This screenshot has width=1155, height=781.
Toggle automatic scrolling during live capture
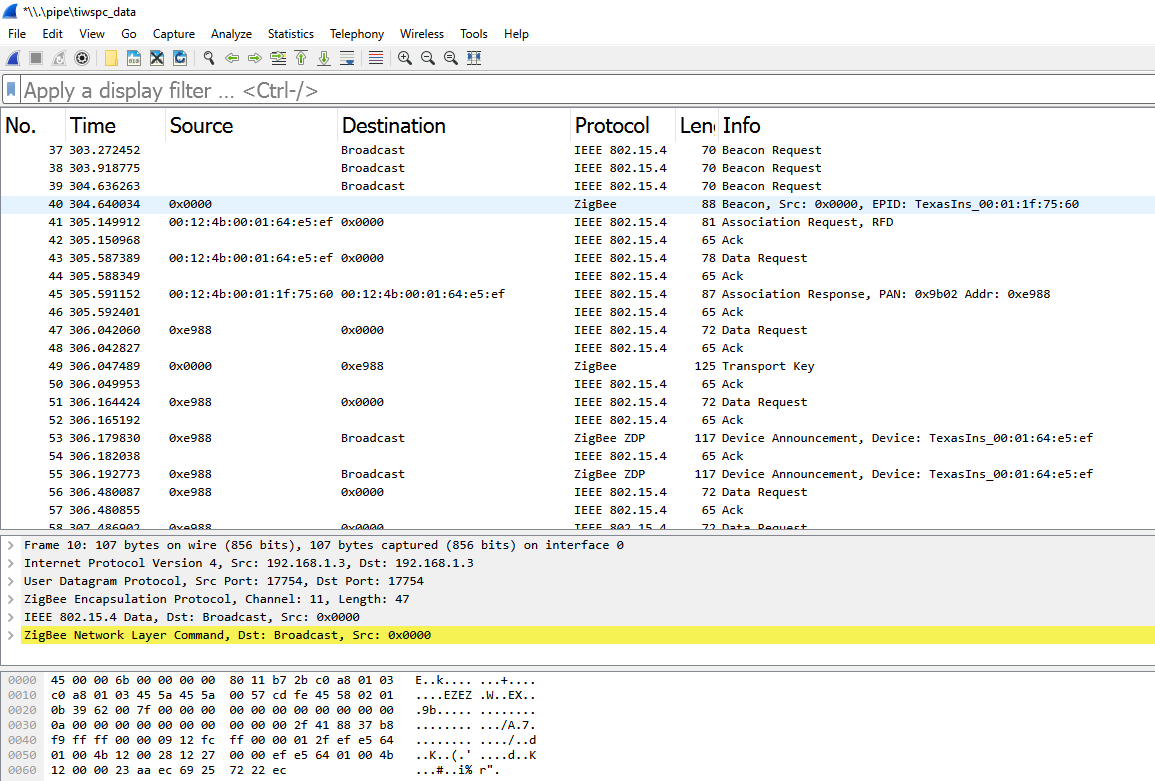346,58
